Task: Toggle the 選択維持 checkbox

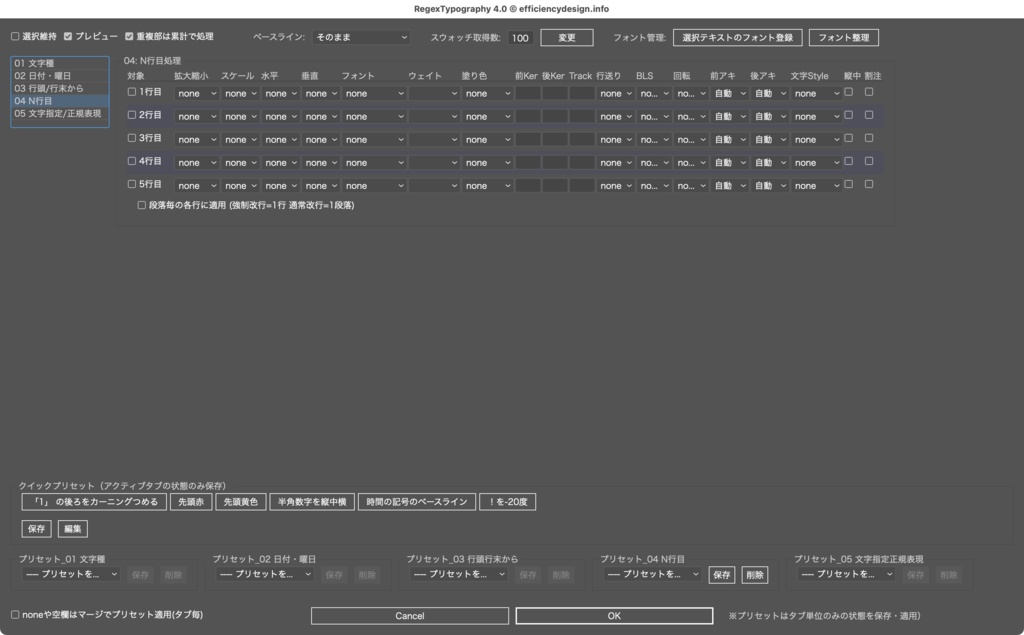Action: pos(15,37)
